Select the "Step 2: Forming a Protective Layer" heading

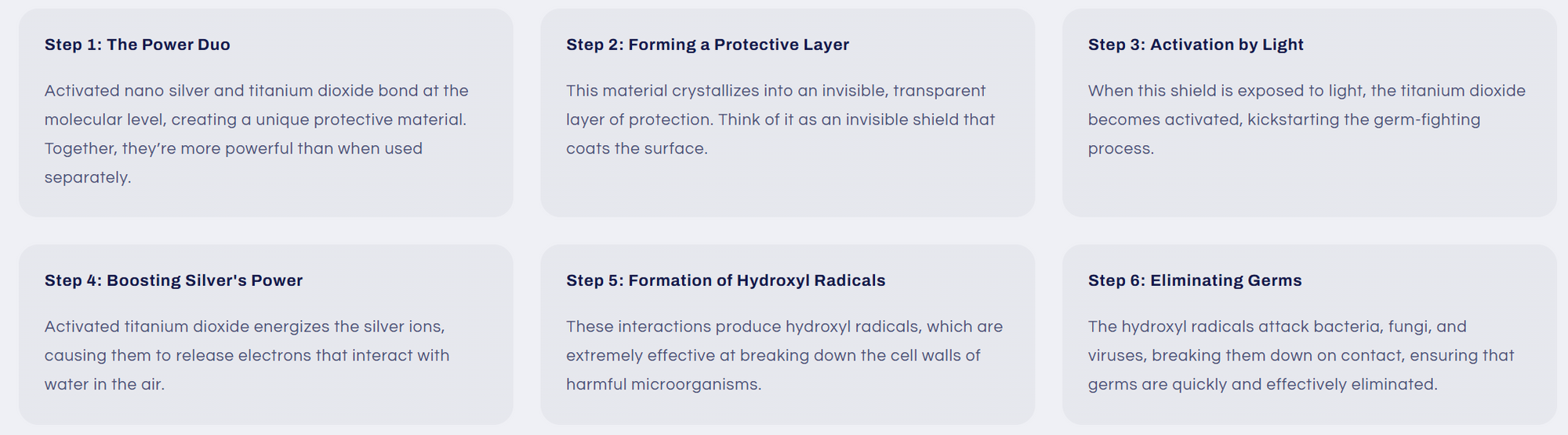pyautogui.click(x=707, y=45)
